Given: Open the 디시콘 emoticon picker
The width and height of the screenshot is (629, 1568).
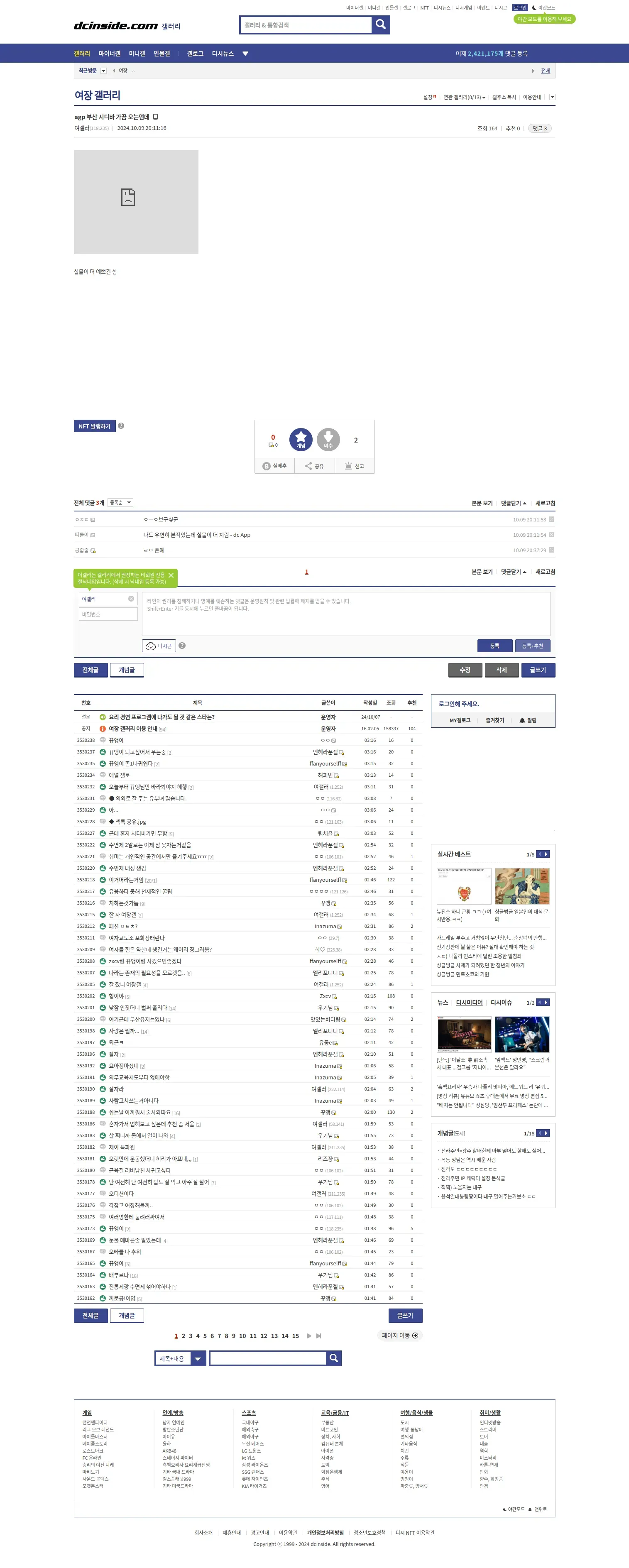Looking at the screenshot, I should tap(159, 646).
